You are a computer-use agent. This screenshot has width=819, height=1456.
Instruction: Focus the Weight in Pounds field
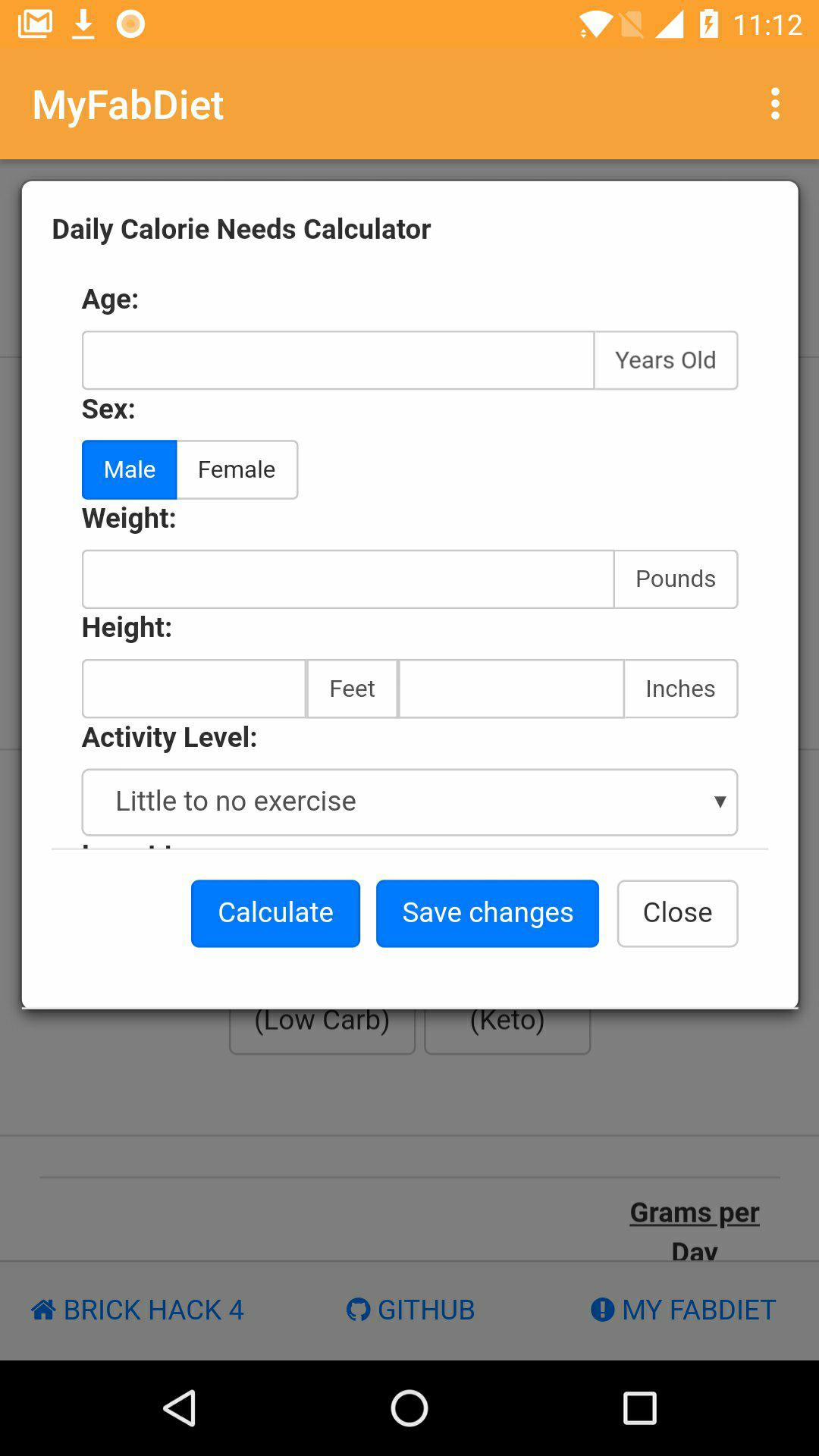tap(348, 579)
